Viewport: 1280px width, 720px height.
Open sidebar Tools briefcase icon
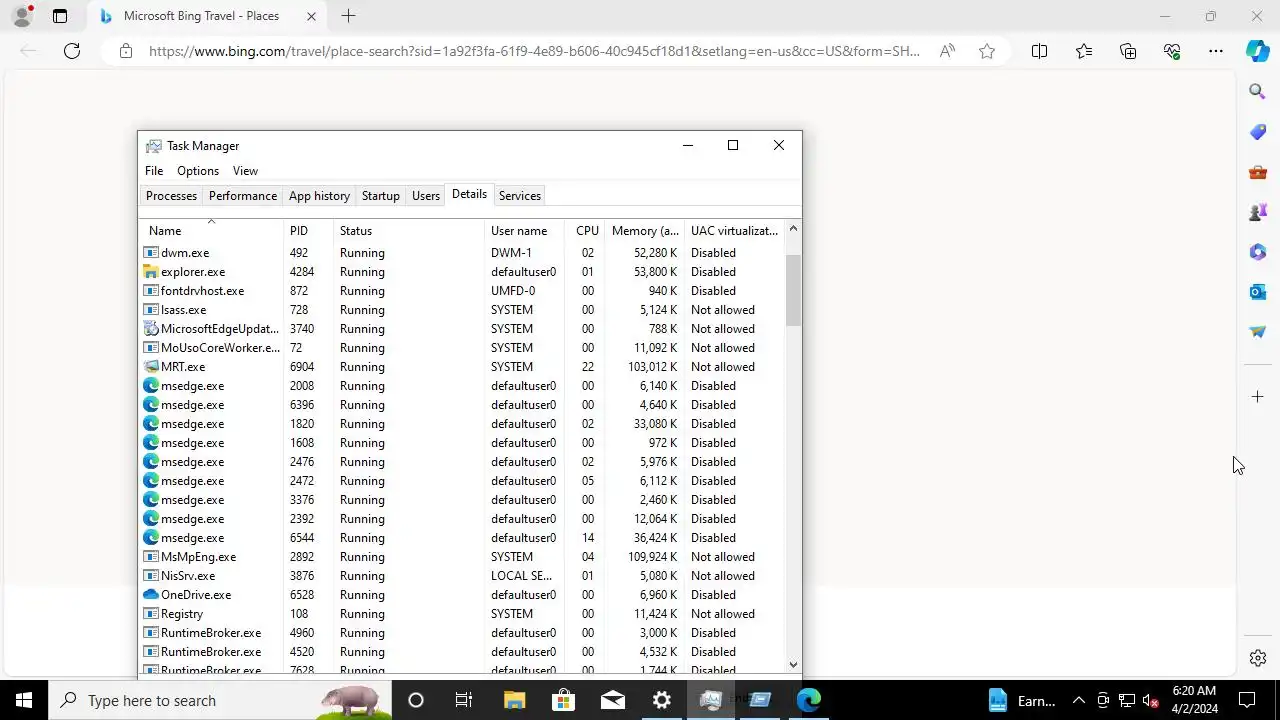coord(1258,172)
